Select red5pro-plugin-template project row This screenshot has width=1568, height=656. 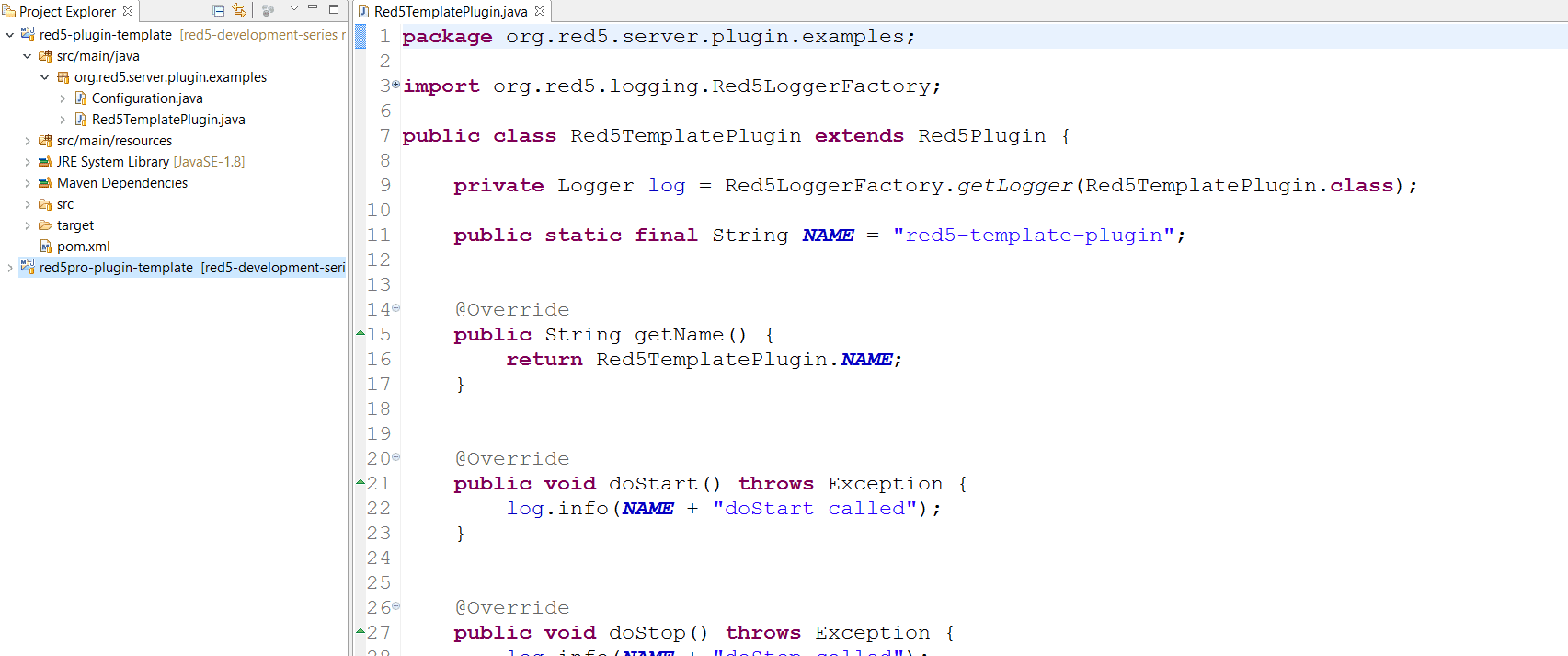(x=182, y=268)
